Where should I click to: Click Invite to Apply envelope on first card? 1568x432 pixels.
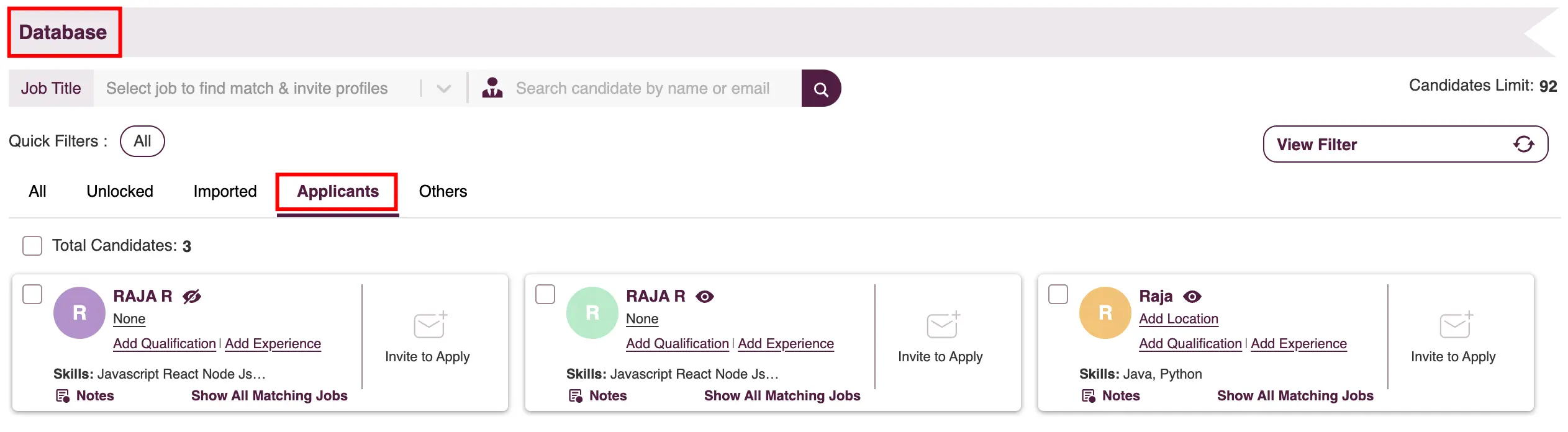point(430,325)
